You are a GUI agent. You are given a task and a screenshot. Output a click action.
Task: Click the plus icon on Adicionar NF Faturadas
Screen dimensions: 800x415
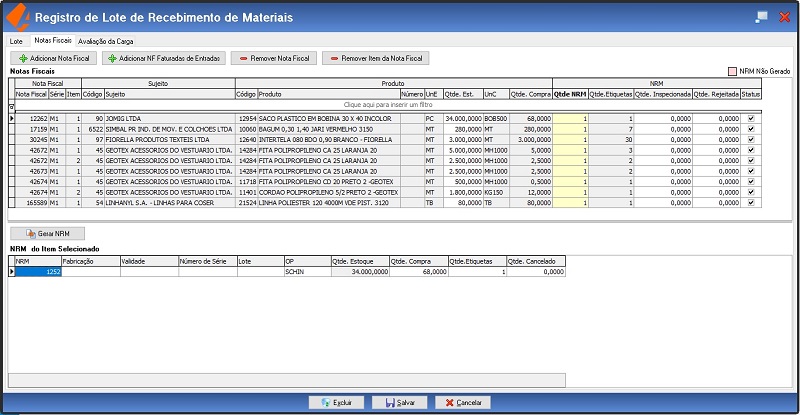[110, 59]
